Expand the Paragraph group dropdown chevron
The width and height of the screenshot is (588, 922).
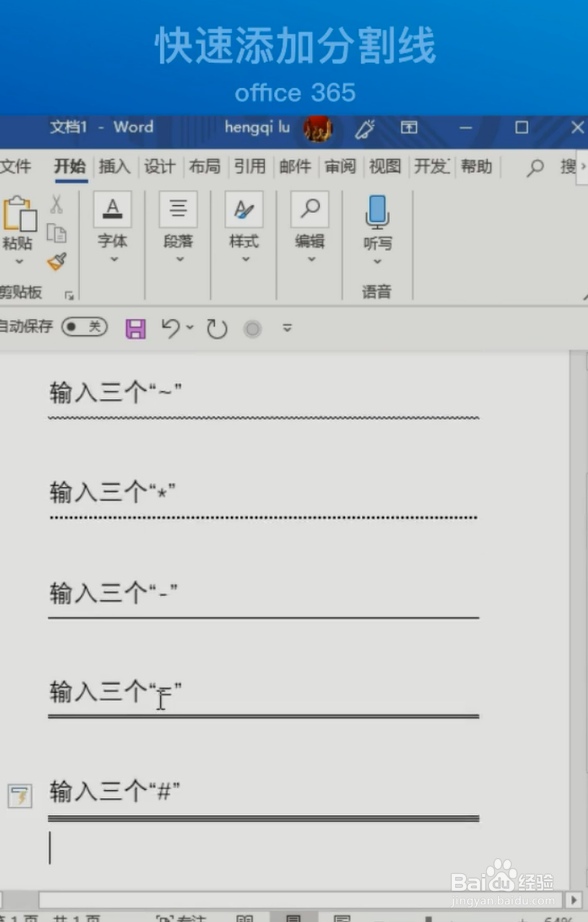180,259
